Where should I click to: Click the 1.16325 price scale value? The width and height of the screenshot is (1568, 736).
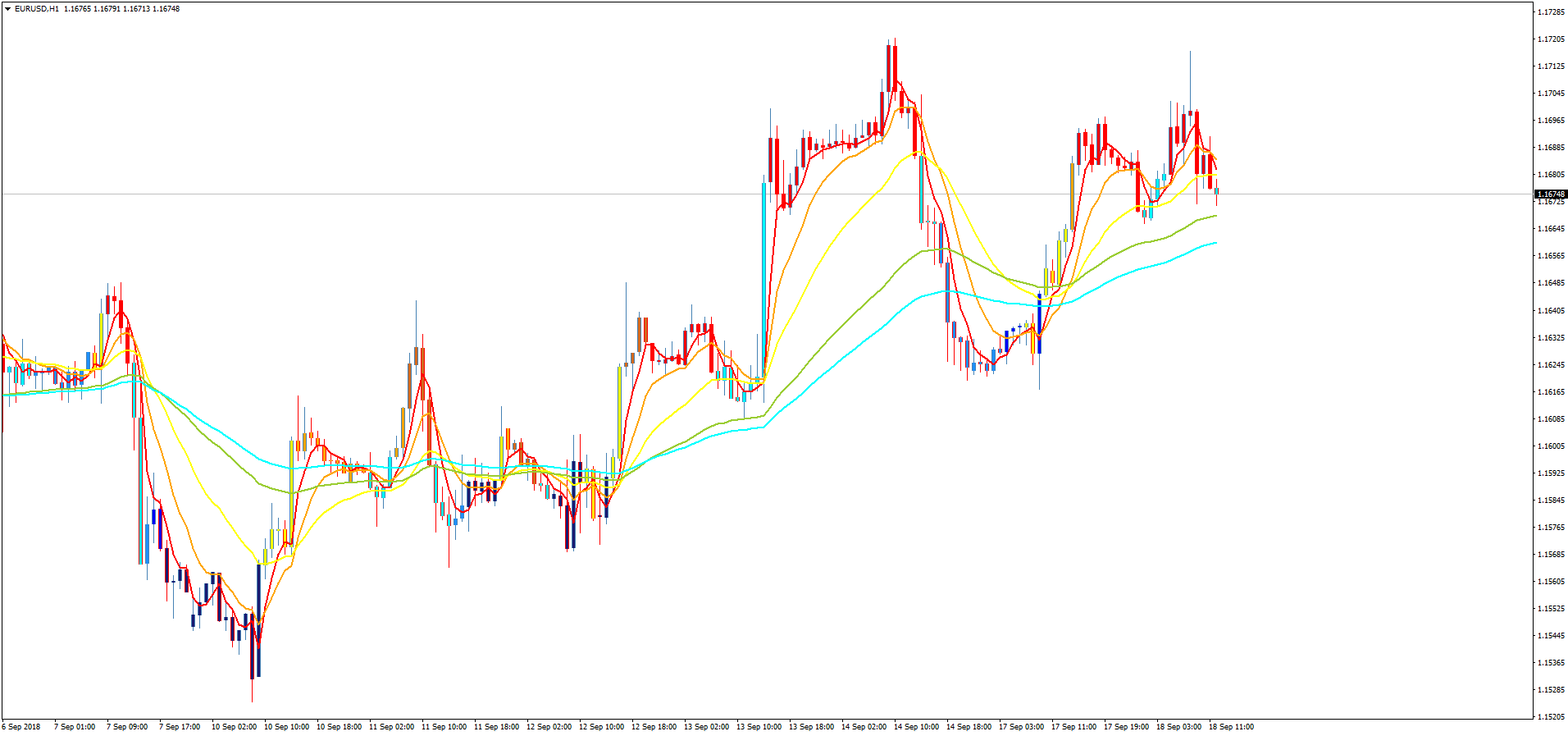click(x=1551, y=338)
